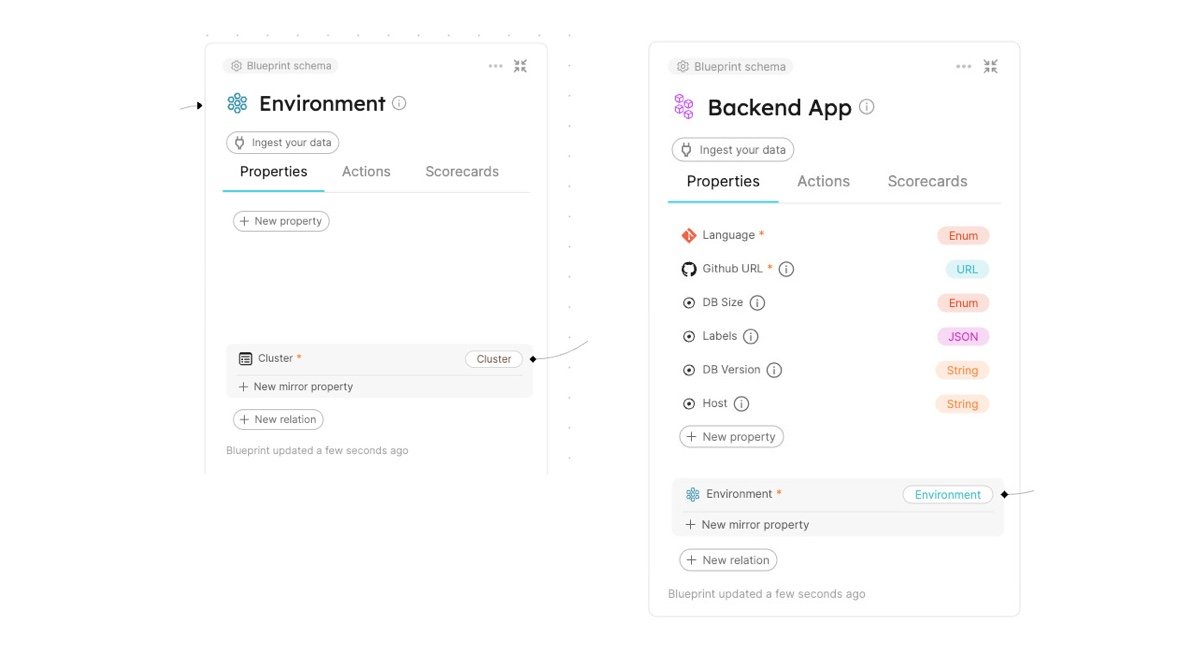Click the Host property icon
This screenshot has height=658, width=1200.
(x=689, y=404)
